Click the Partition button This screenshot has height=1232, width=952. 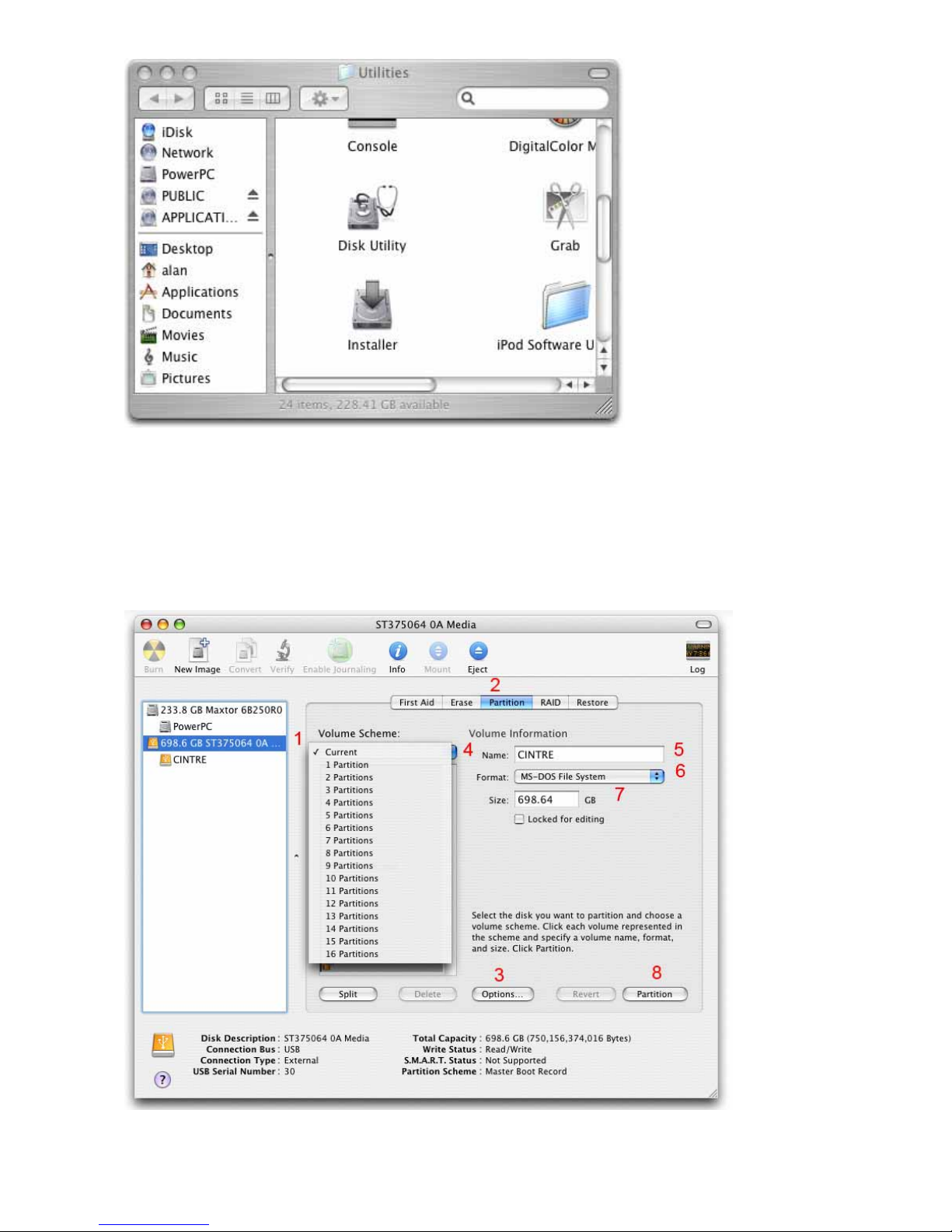coord(655,994)
